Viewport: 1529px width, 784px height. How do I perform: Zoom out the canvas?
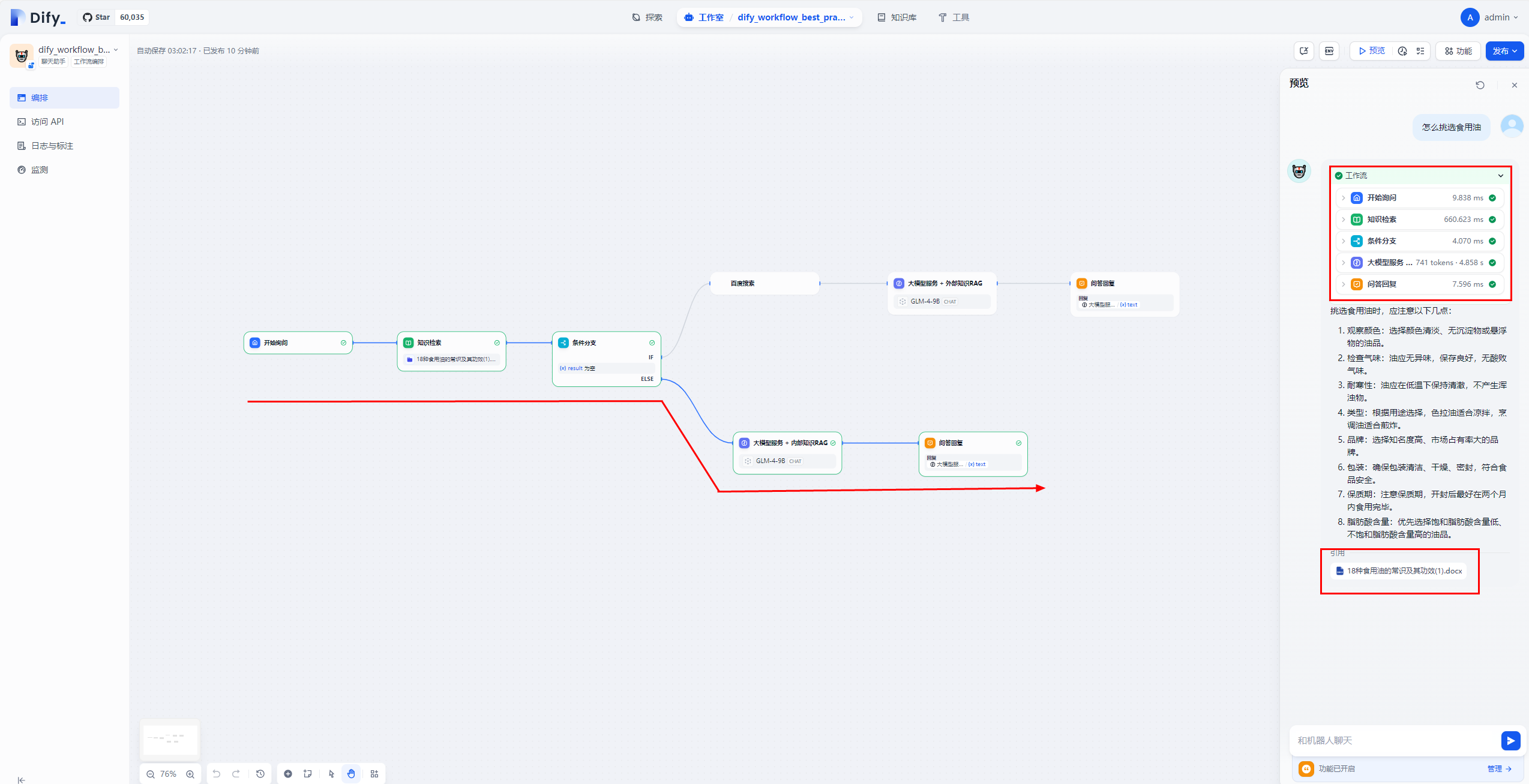[x=151, y=774]
